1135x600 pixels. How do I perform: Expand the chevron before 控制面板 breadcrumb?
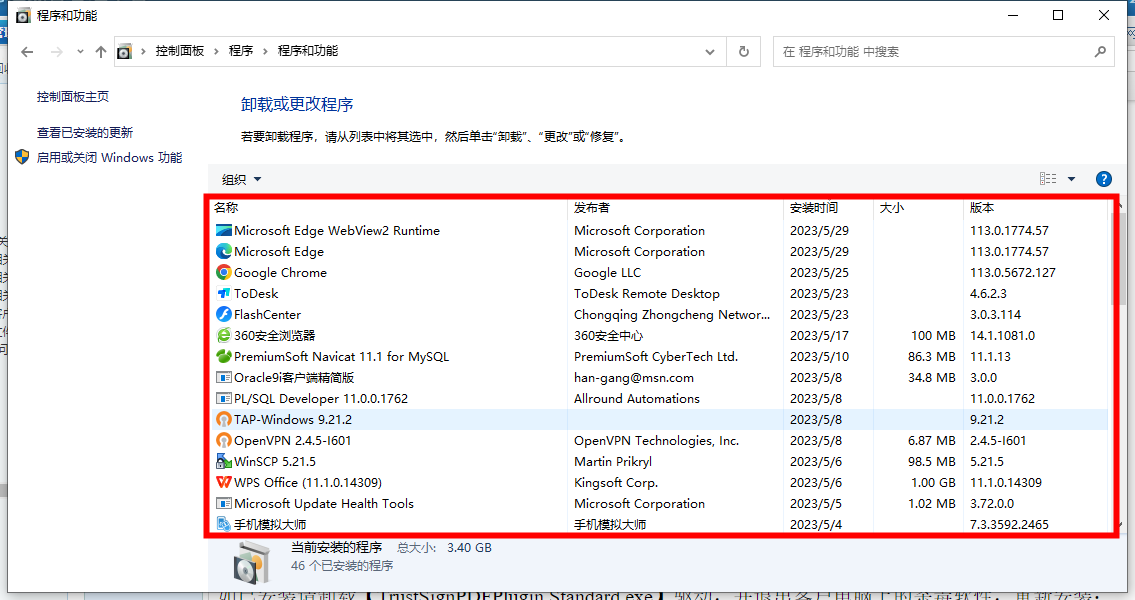143,51
